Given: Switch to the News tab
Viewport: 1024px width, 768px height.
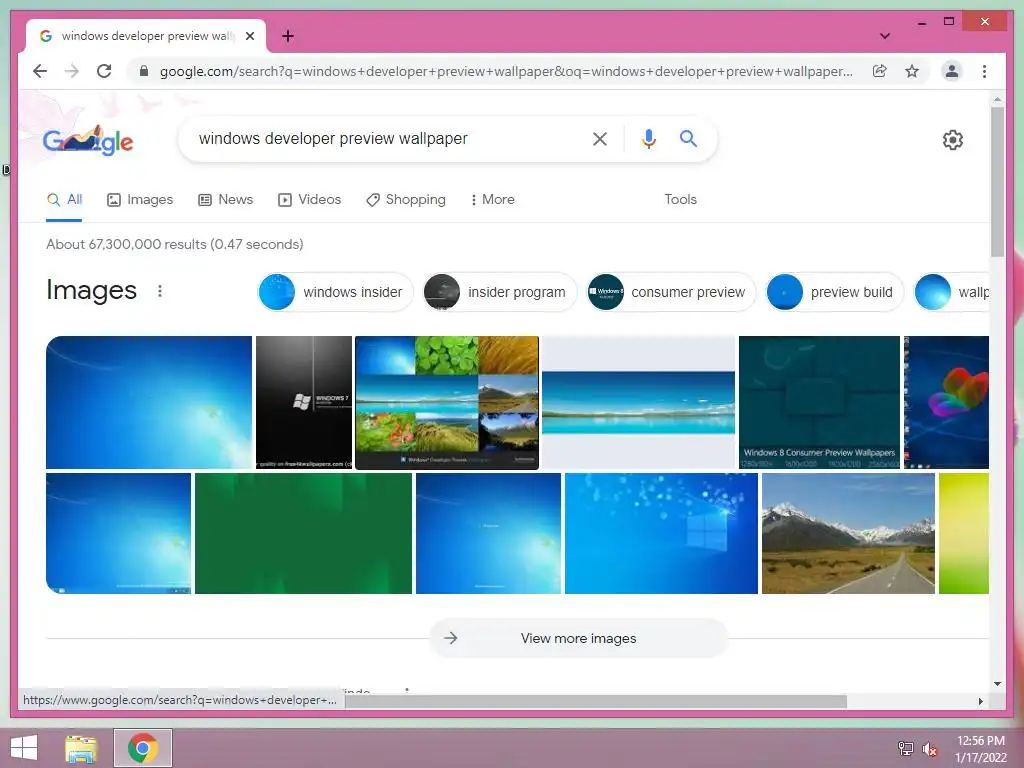Looking at the screenshot, I should click(x=225, y=199).
